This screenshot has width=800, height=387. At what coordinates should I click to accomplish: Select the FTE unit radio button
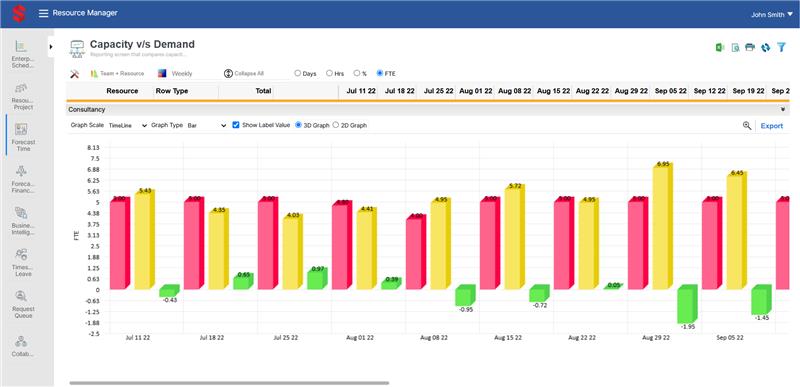pyautogui.click(x=379, y=73)
